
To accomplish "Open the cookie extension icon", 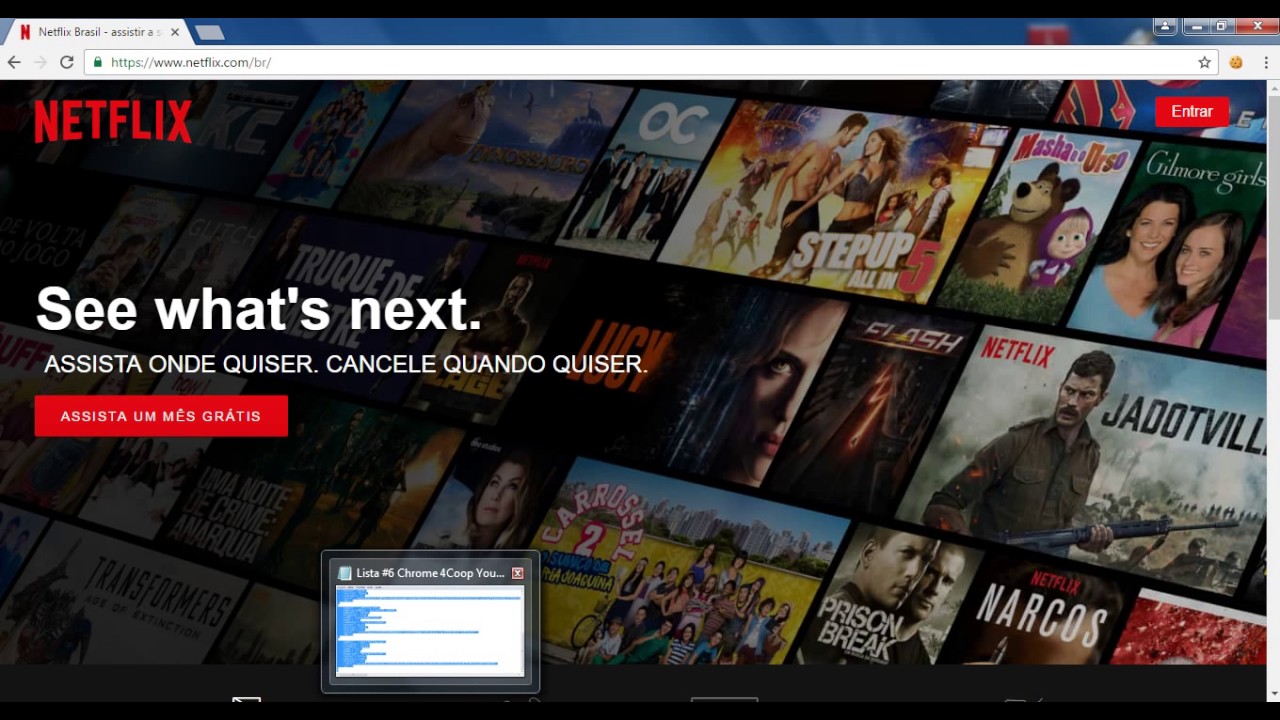I will click(x=1237, y=62).
